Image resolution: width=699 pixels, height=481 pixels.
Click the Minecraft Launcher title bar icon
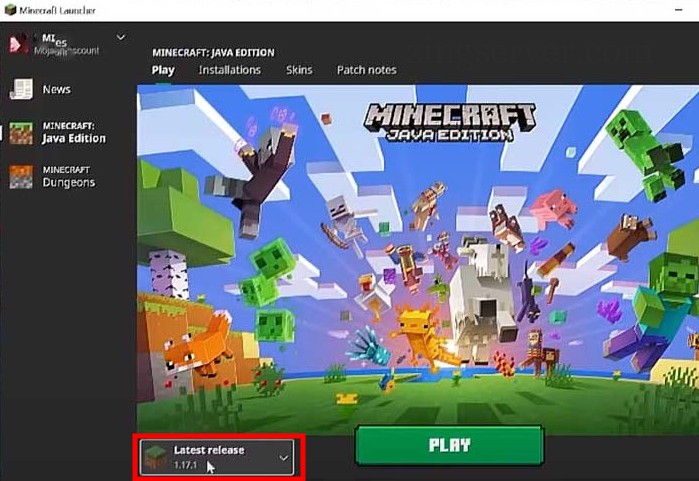coord(10,10)
